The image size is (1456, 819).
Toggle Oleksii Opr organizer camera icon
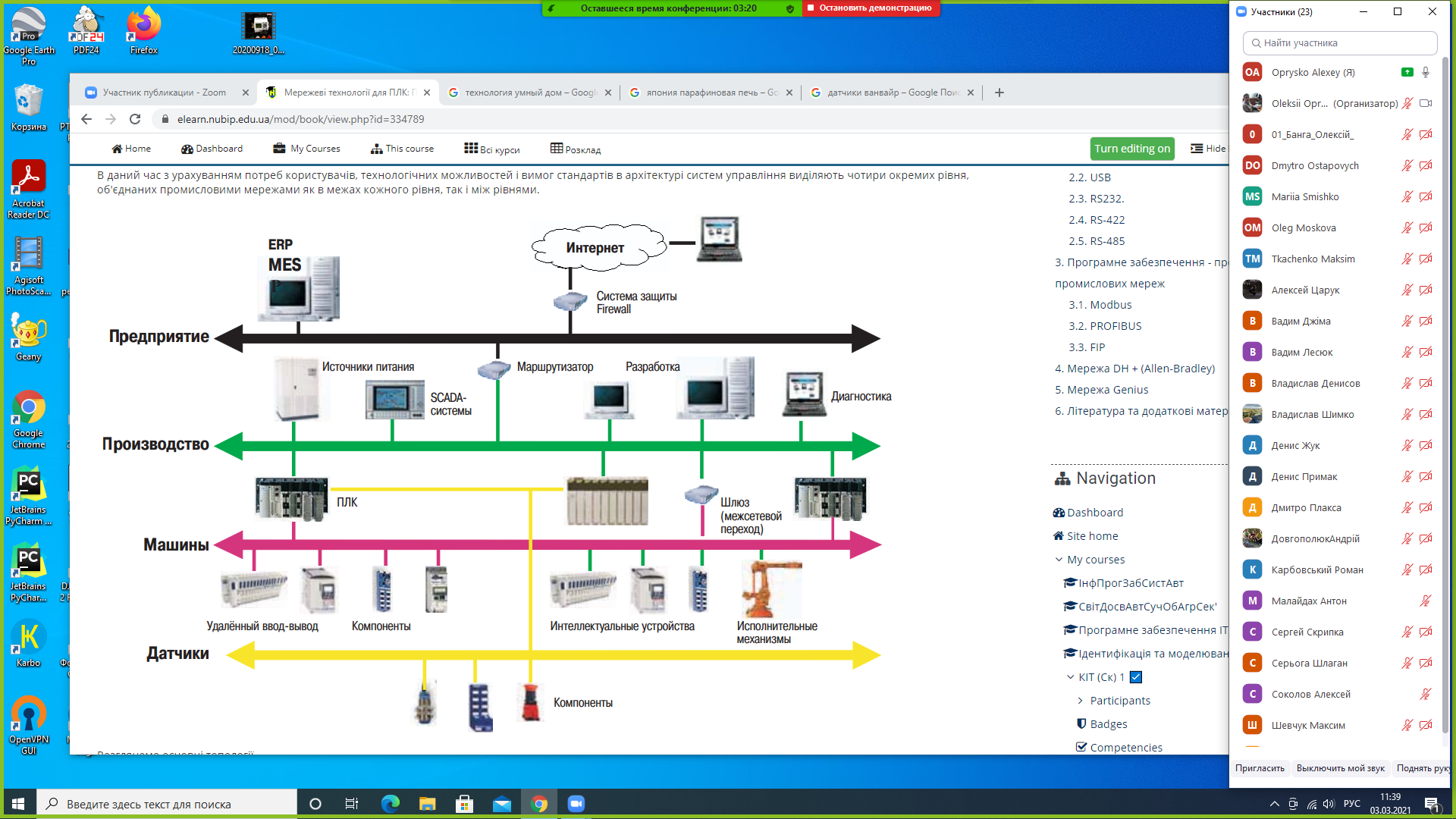[x=1426, y=103]
